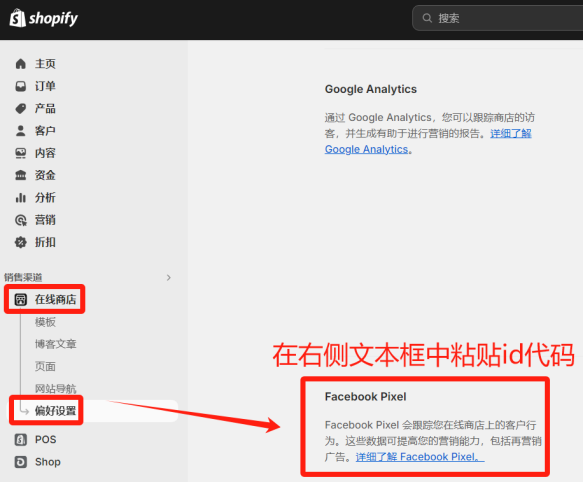Viewport: 583px width, 482px height.
Task: Expand the 销售渠道 chevron arrow
Action: 168,277
